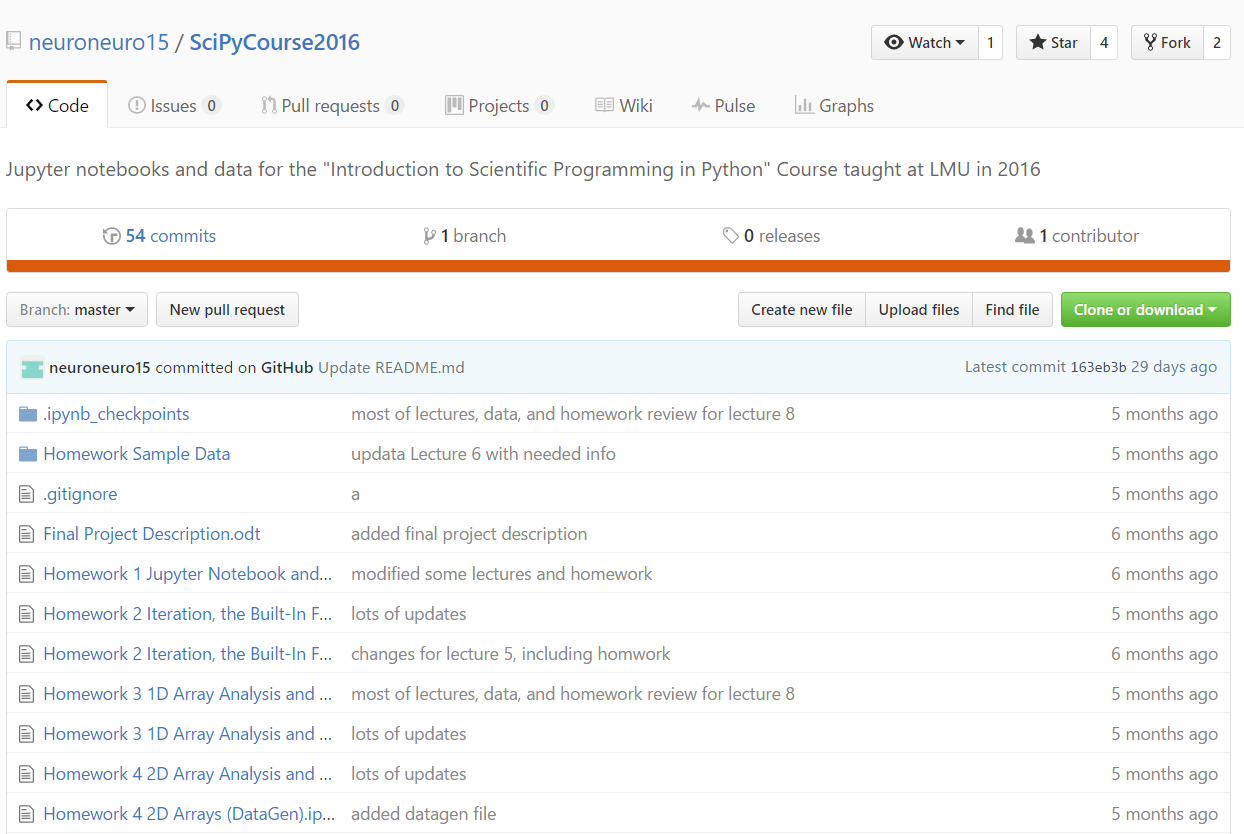Open the Pull requests tab

330,106
